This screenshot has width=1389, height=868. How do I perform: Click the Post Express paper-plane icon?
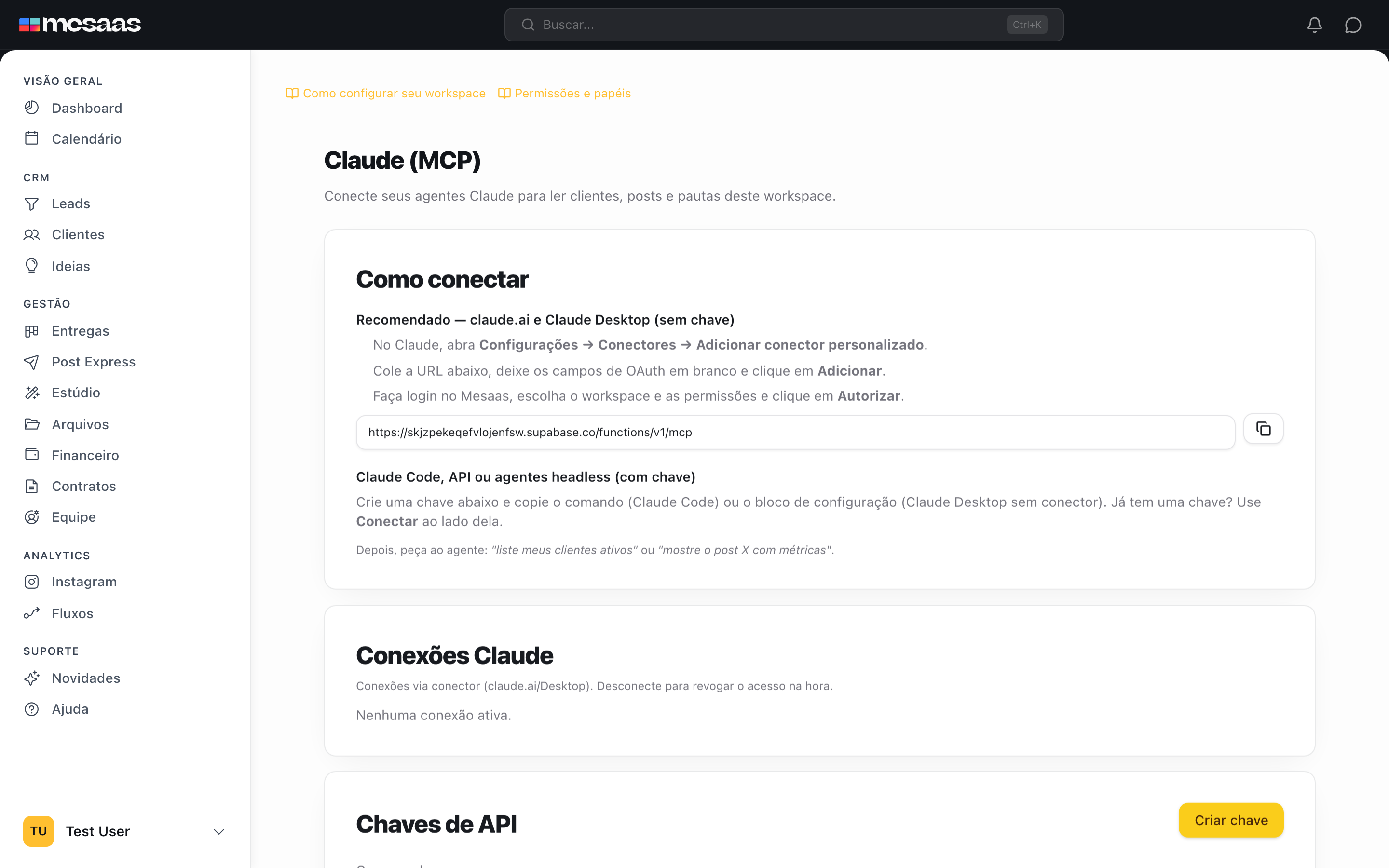pyautogui.click(x=31, y=362)
